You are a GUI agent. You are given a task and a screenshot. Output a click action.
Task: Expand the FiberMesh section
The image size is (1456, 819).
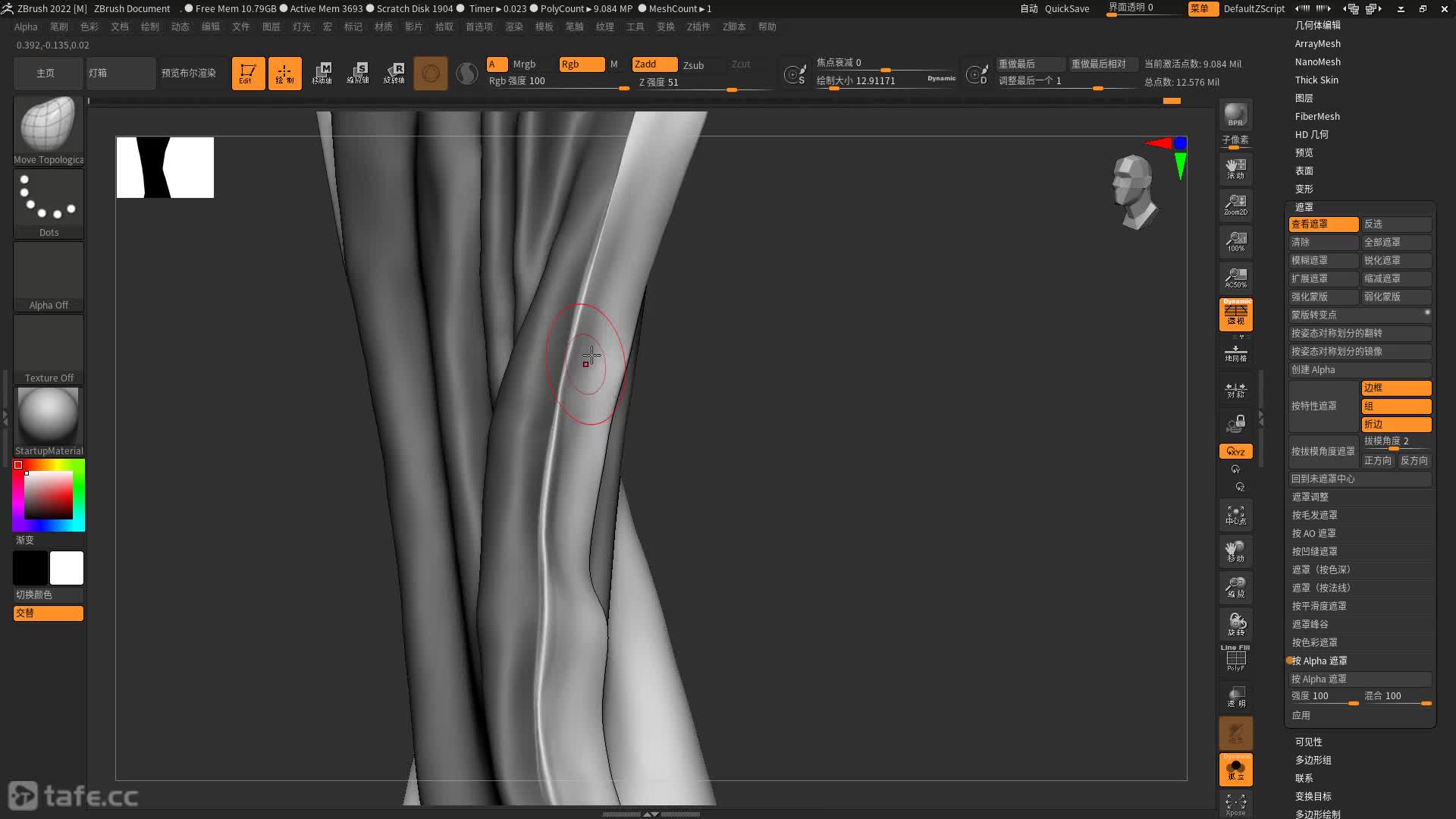tap(1317, 116)
